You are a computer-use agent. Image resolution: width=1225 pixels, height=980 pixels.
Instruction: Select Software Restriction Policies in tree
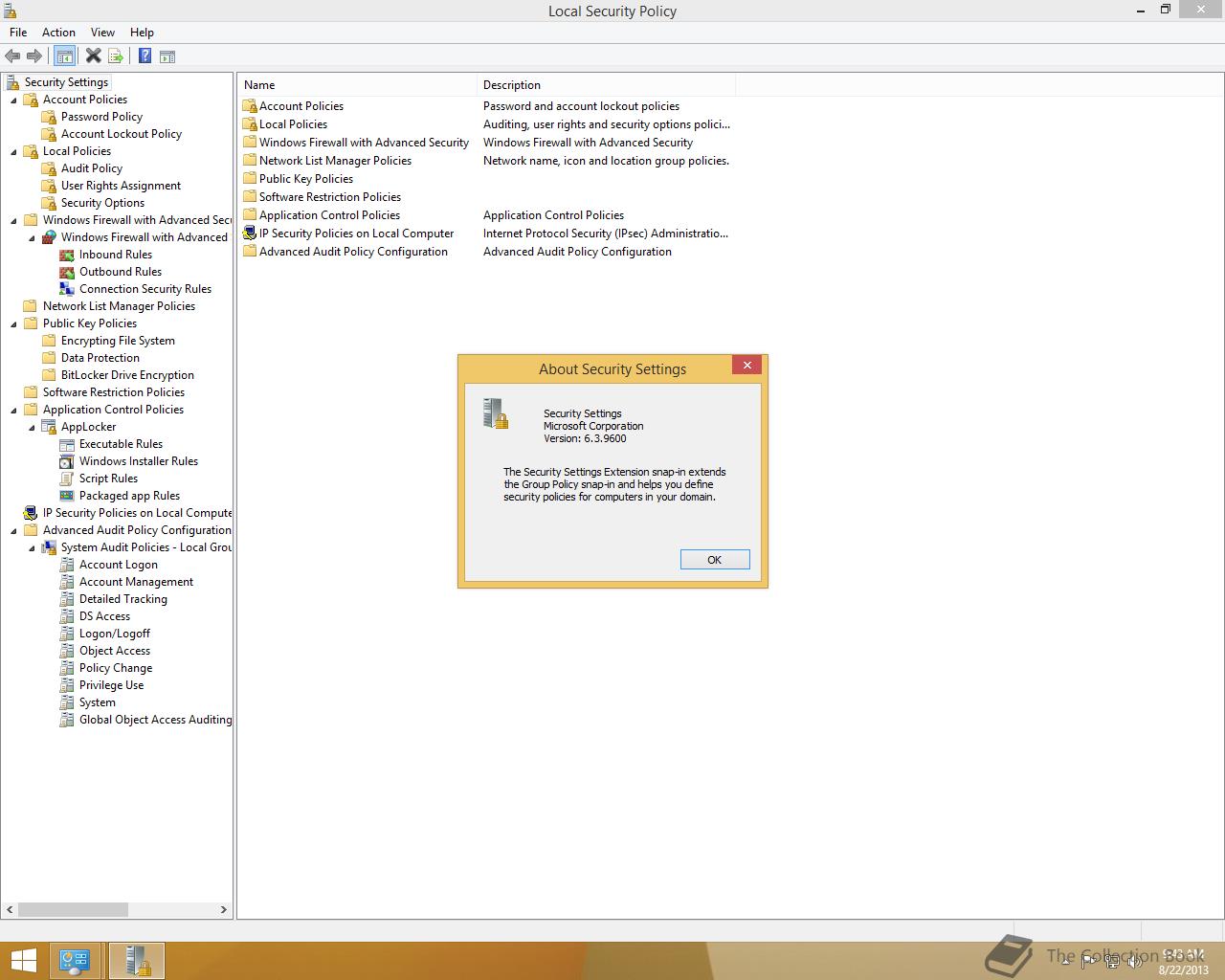point(113,392)
